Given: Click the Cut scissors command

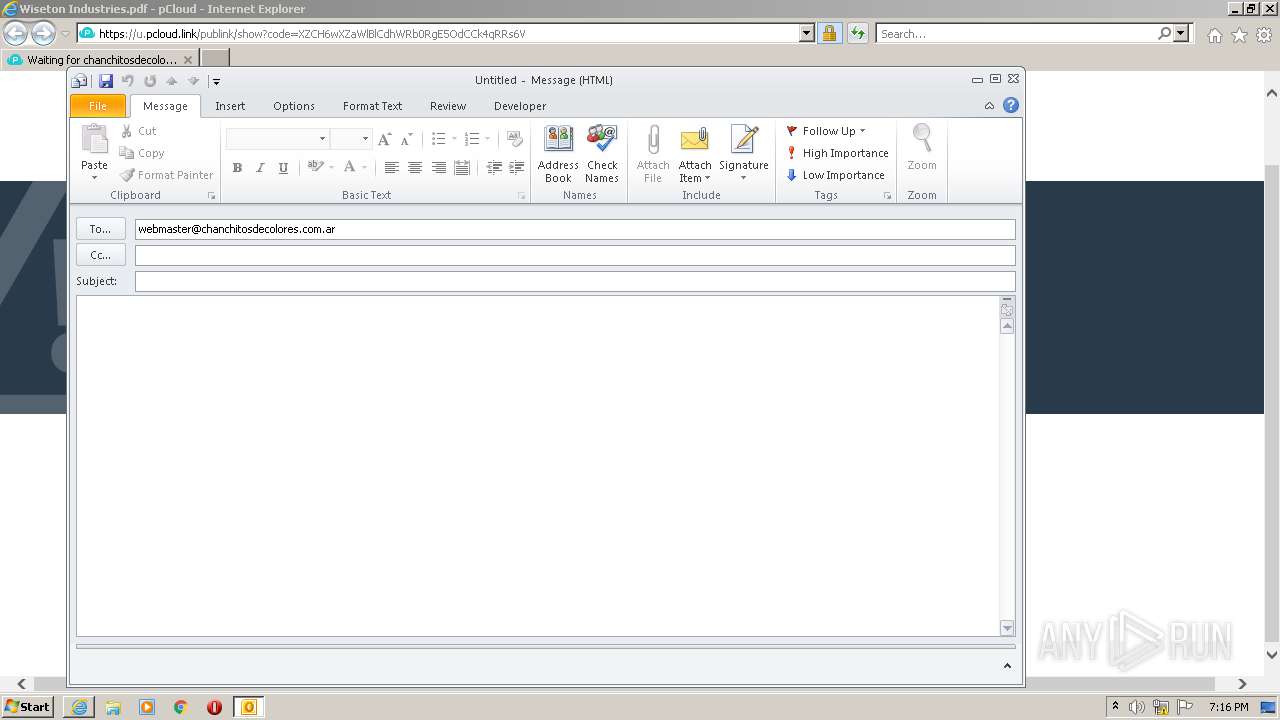Looking at the screenshot, I should (138, 131).
